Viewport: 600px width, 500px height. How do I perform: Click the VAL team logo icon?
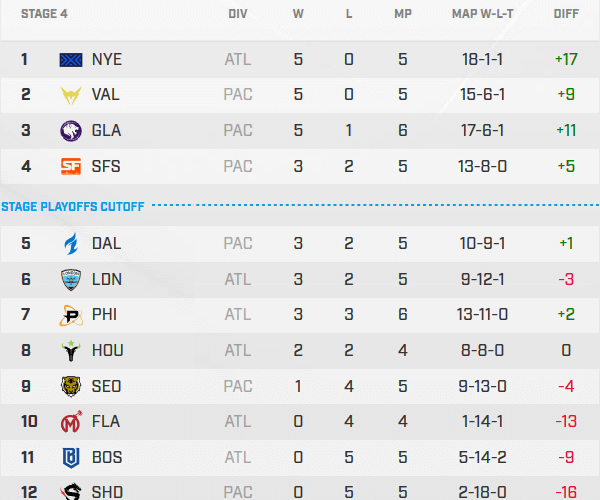73,95
